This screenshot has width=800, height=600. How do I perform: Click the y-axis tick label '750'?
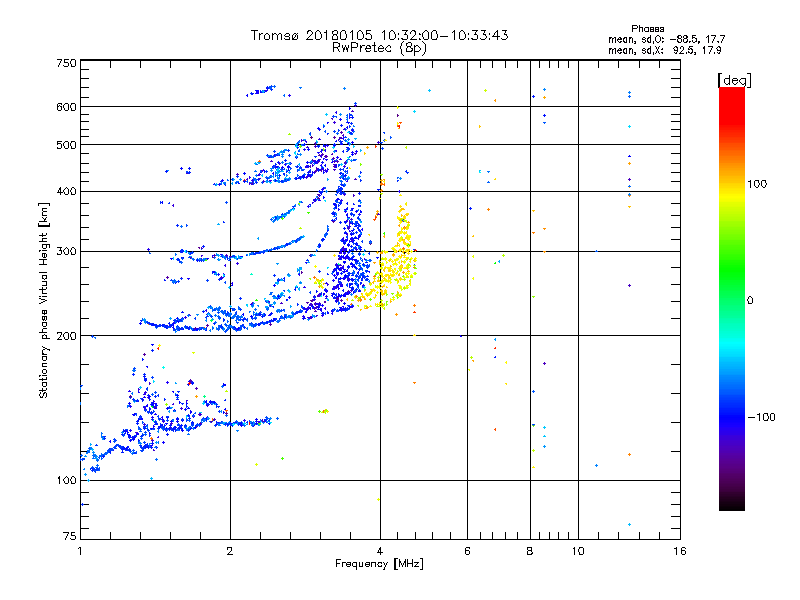(x=67, y=63)
